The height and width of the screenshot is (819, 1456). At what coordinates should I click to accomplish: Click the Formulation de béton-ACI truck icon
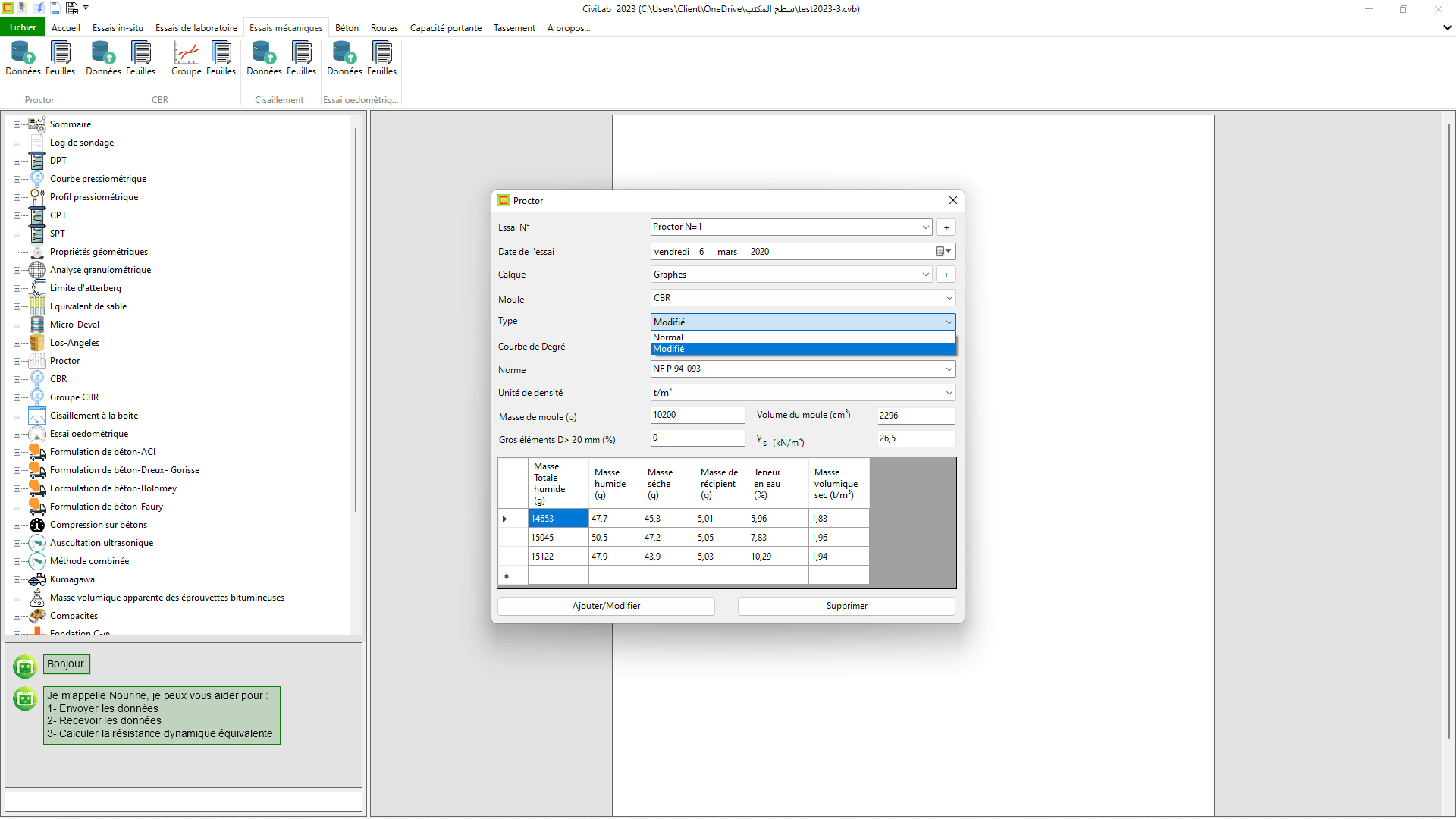[37, 452]
